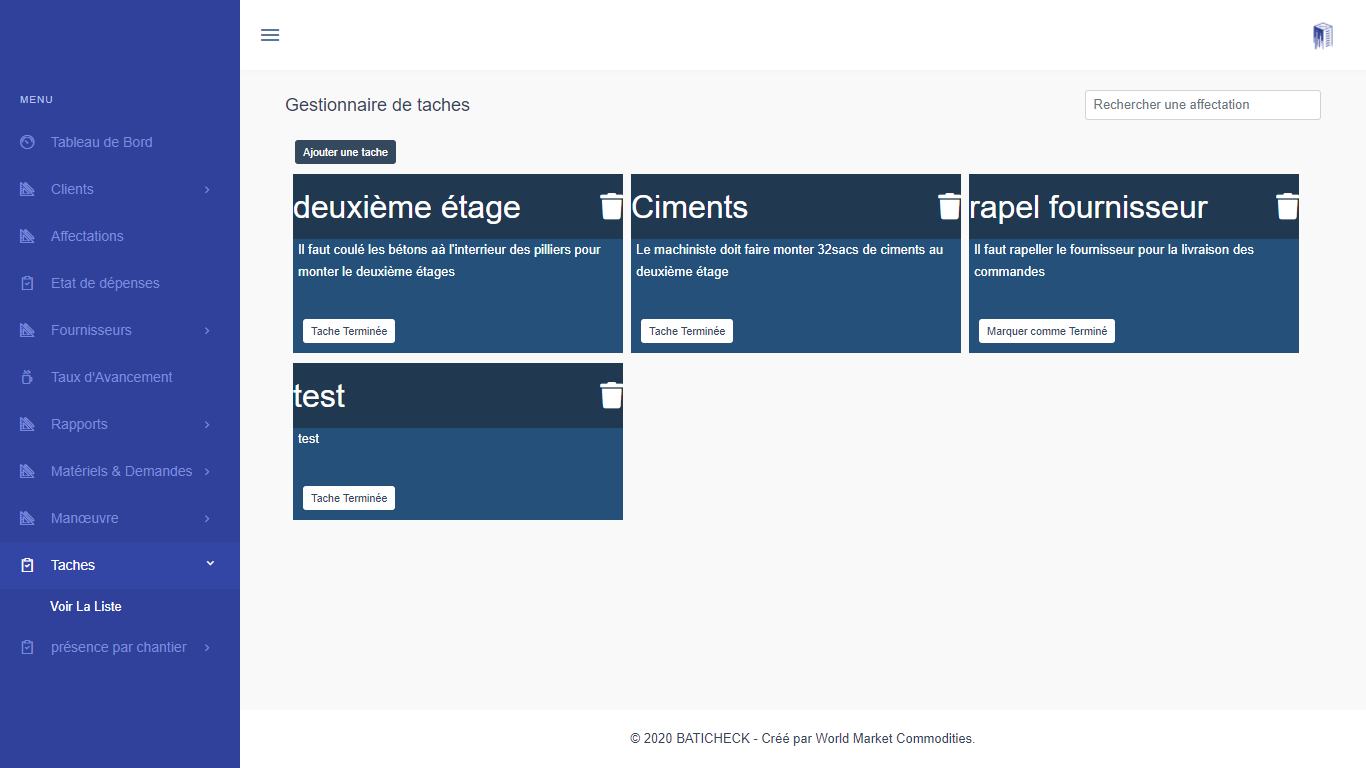Collapse the Taches menu section

point(210,565)
